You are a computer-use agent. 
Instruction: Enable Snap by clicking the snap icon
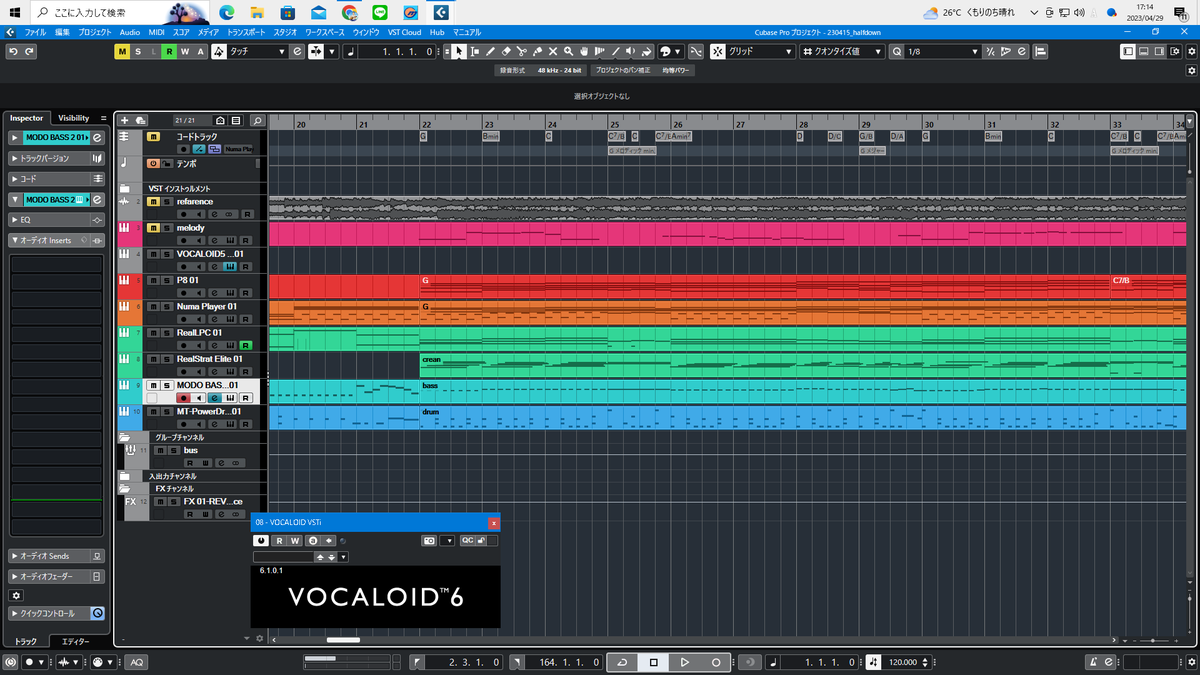pos(717,51)
